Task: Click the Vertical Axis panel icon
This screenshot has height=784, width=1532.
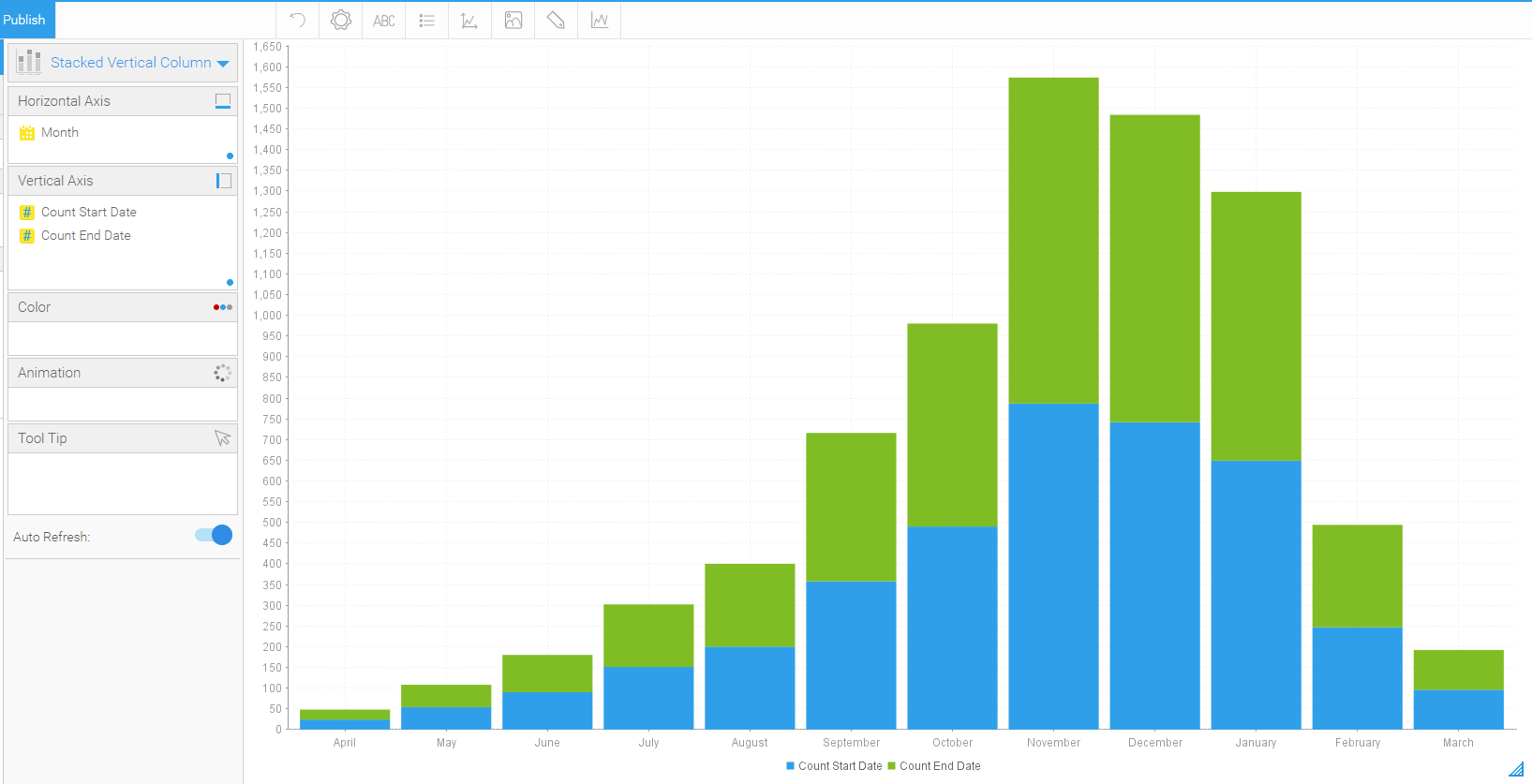Action: coord(223,181)
